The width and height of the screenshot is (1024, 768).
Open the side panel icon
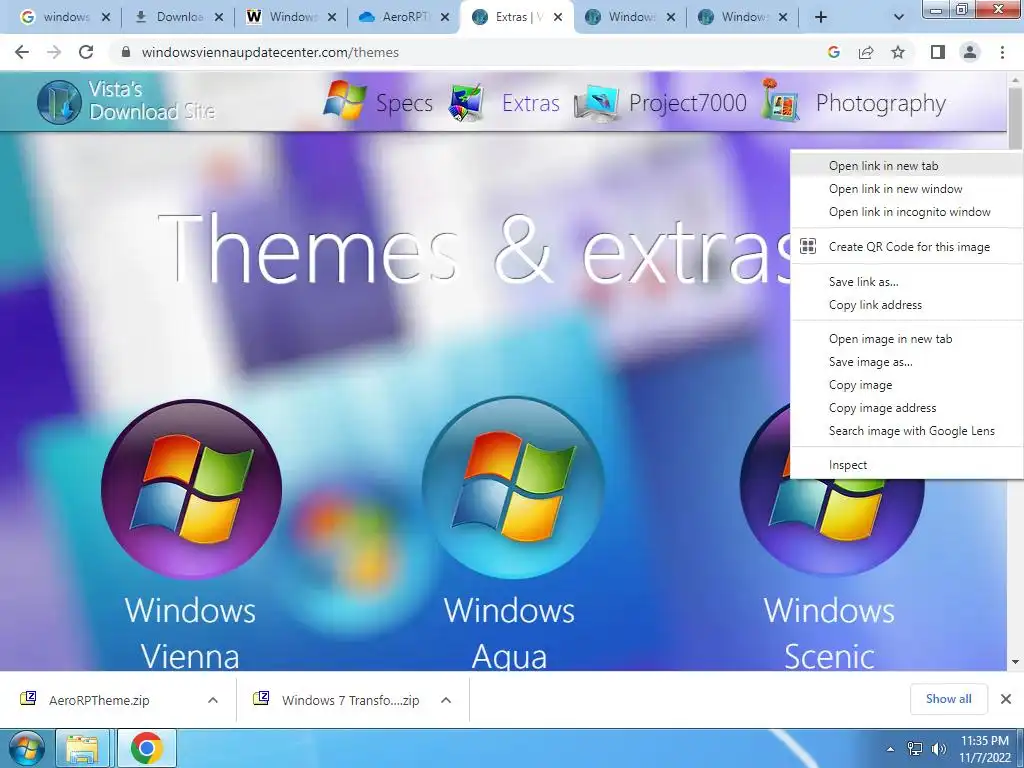pos(938,52)
